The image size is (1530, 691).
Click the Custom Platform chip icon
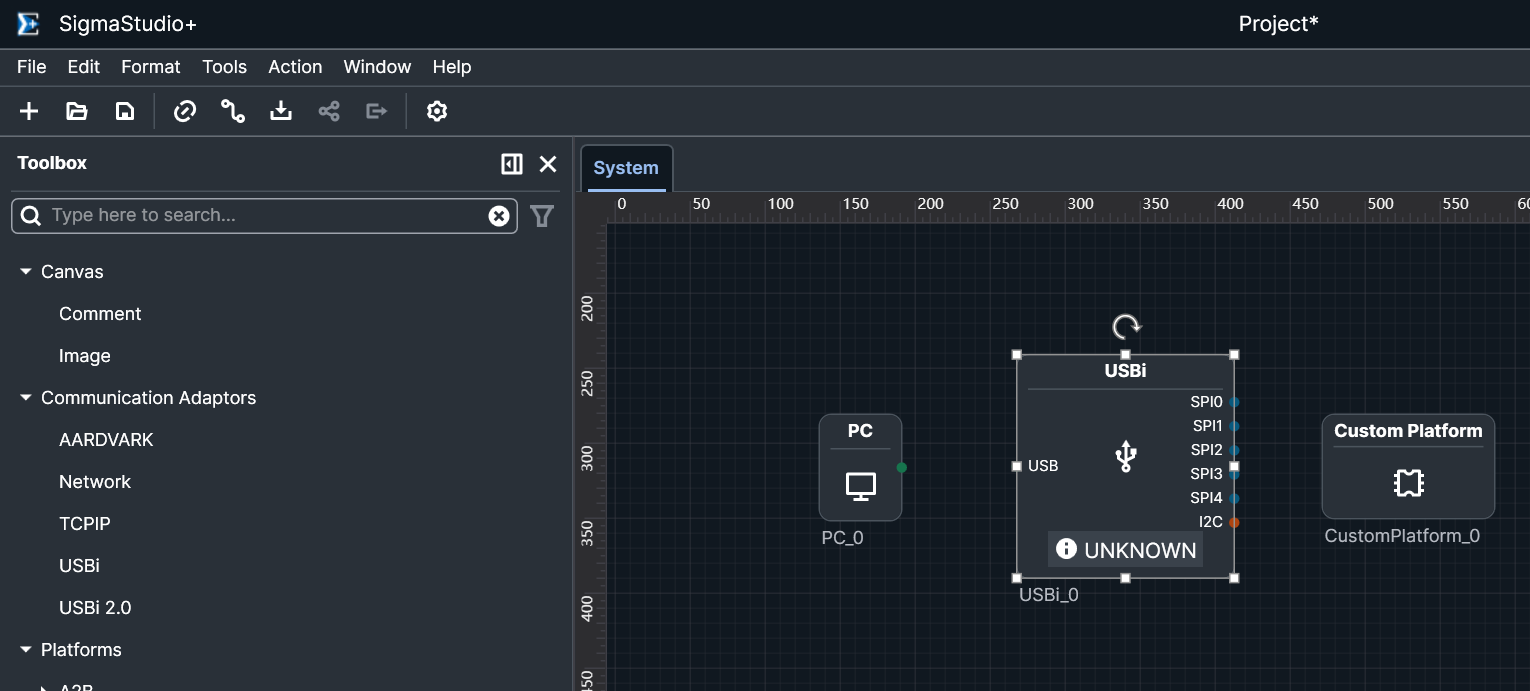[1408, 484]
